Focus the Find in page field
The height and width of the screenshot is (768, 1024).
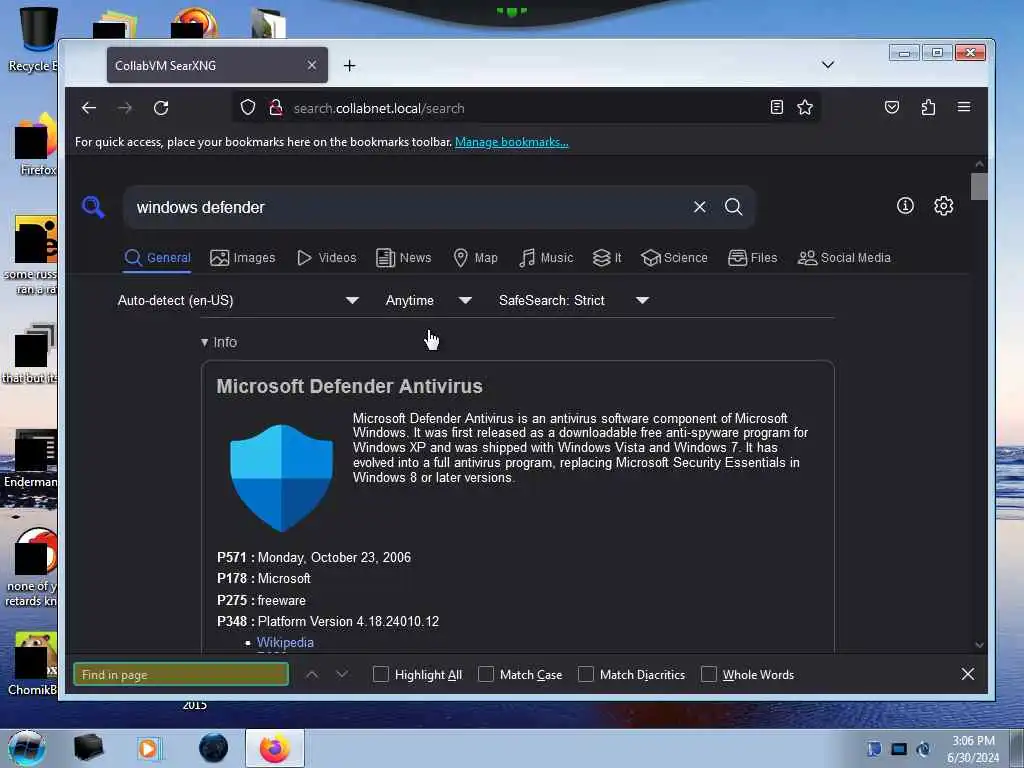181,675
